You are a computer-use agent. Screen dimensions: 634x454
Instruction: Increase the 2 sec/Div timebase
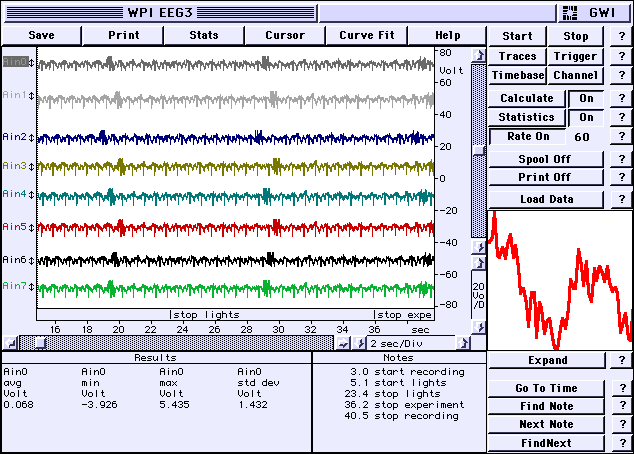coord(462,343)
